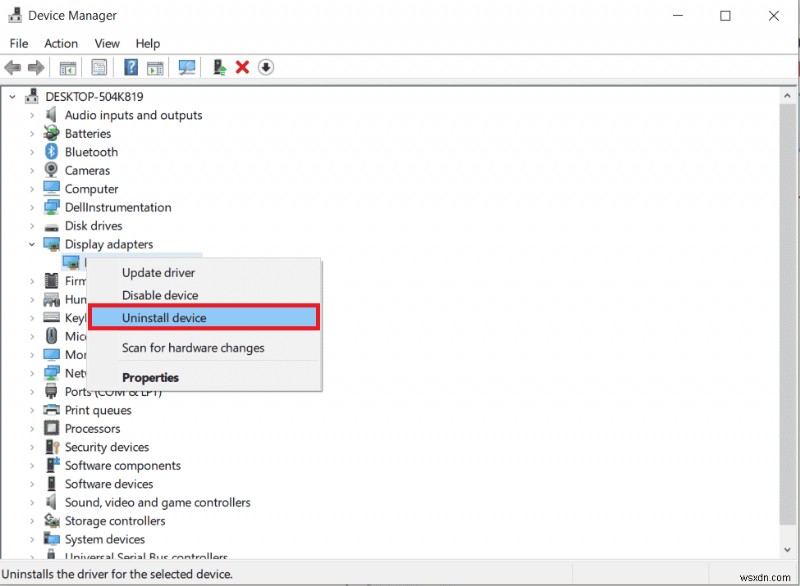800x586 pixels.
Task: Click the Forward navigation arrow
Action: [x=37, y=67]
